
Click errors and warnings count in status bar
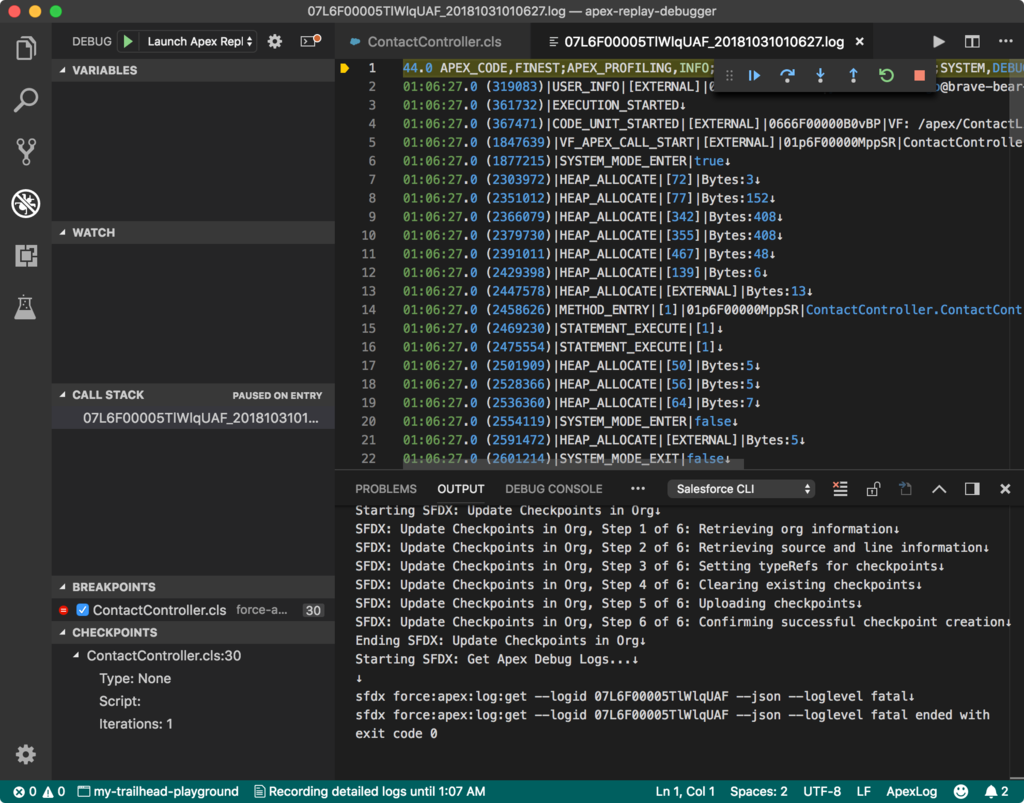click(x=39, y=791)
